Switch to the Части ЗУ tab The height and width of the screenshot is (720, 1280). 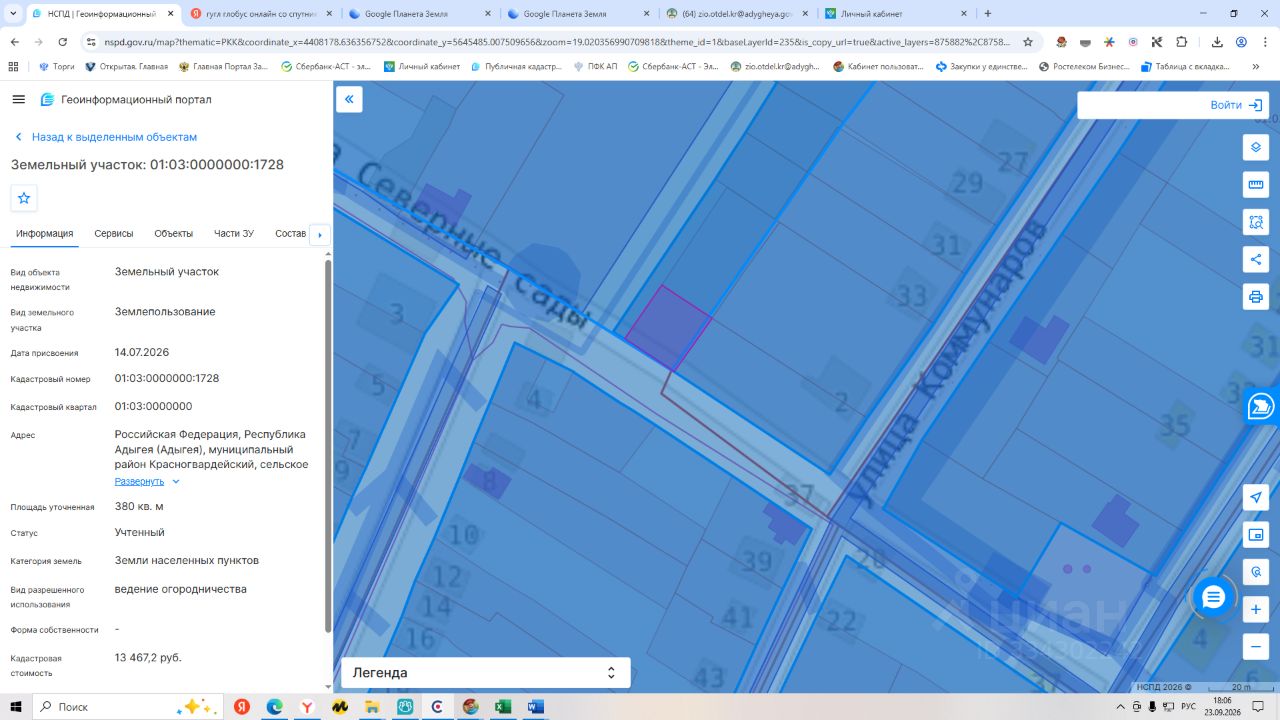[234, 233]
